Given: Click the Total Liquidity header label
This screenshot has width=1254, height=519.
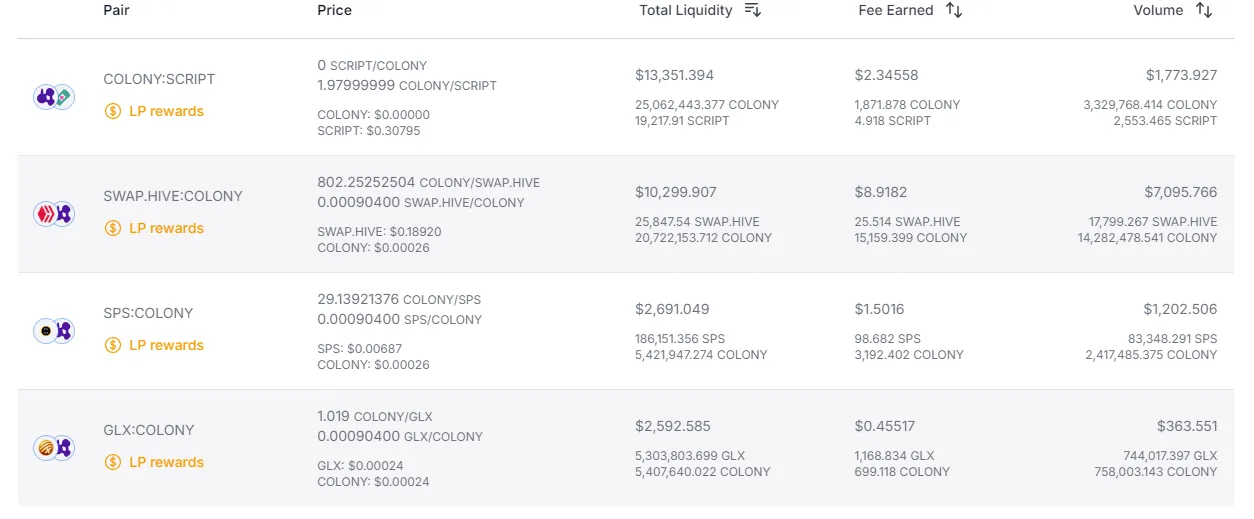Looking at the screenshot, I should [x=686, y=10].
